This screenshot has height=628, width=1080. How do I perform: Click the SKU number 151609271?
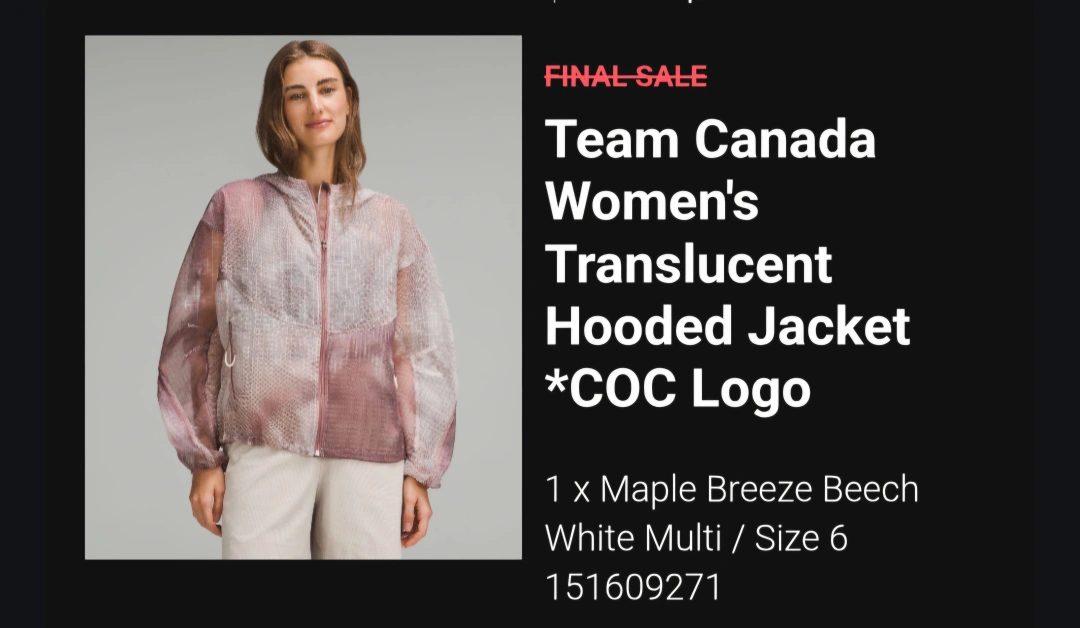[x=632, y=587]
